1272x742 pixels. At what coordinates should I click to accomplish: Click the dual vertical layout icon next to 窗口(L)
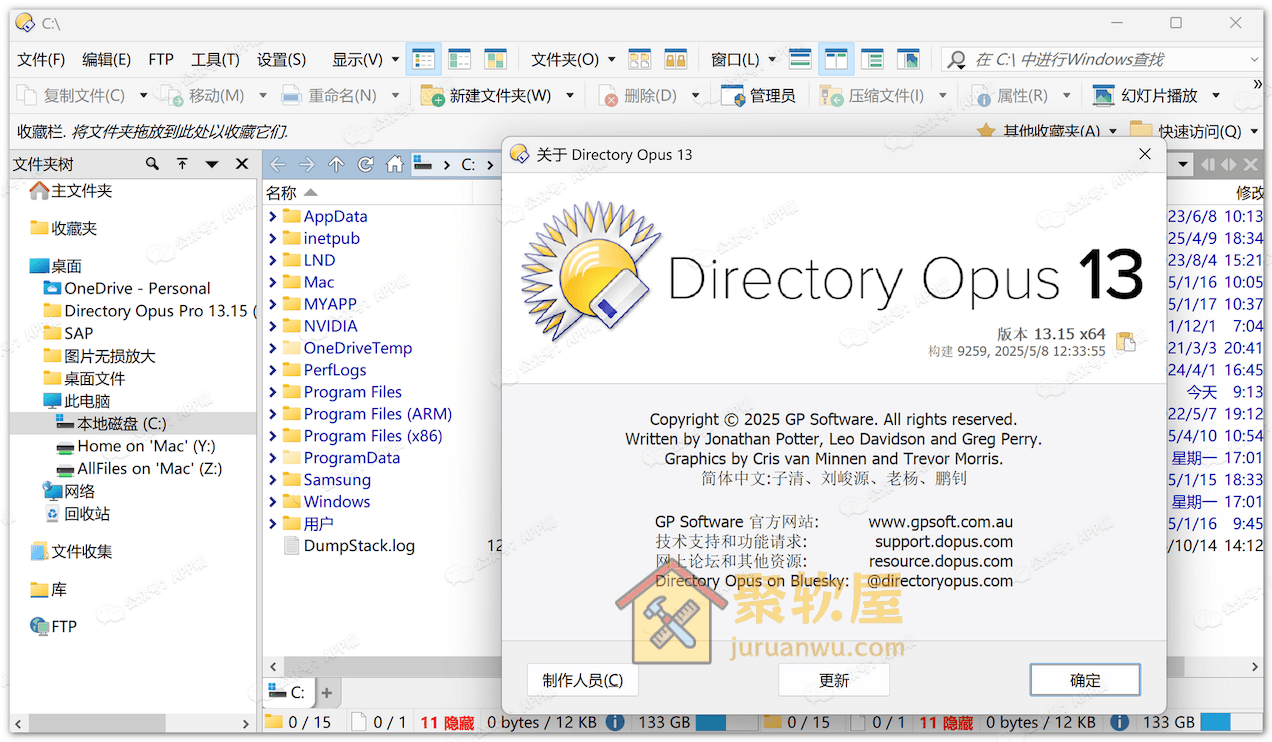pyautogui.click(x=835, y=59)
